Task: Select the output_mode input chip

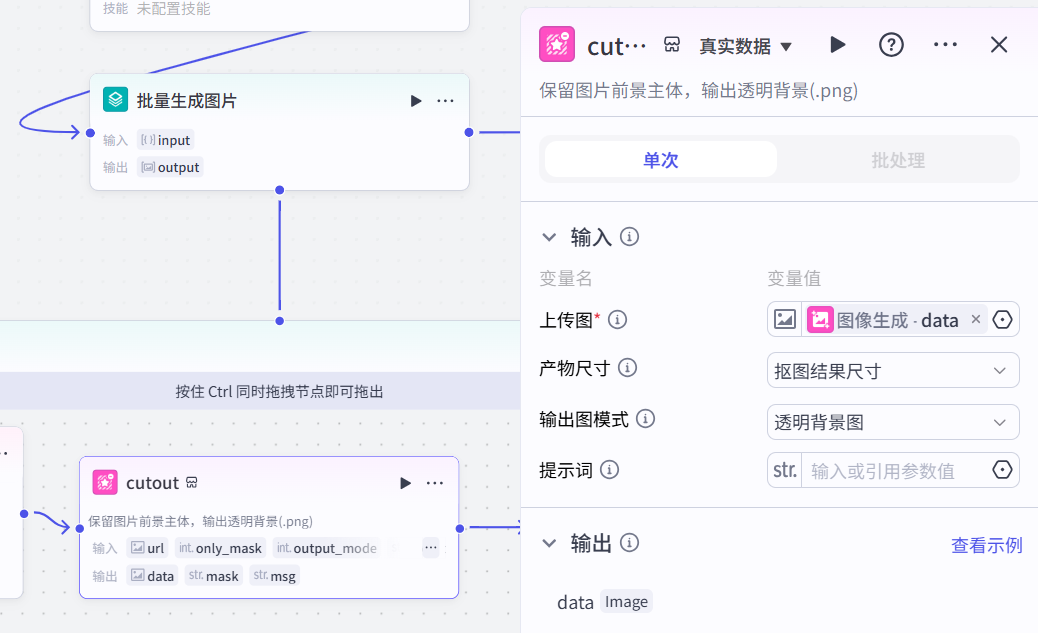Action: click(x=327, y=548)
